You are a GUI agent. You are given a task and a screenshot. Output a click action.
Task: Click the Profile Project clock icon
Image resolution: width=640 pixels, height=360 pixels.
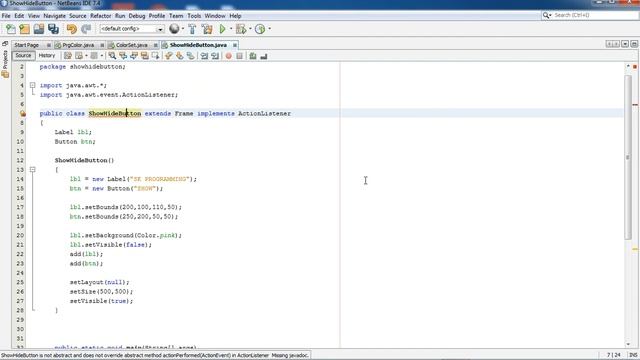[260, 29]
